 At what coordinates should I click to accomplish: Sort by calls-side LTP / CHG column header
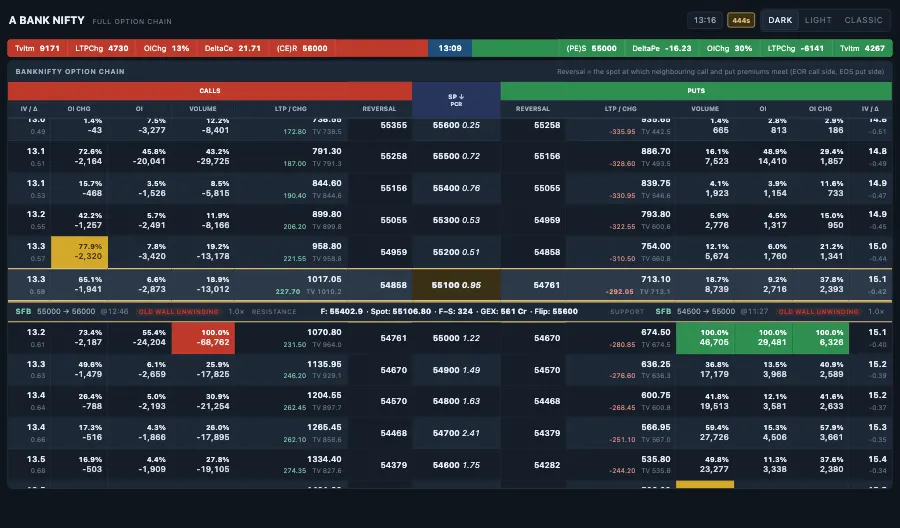291,109
